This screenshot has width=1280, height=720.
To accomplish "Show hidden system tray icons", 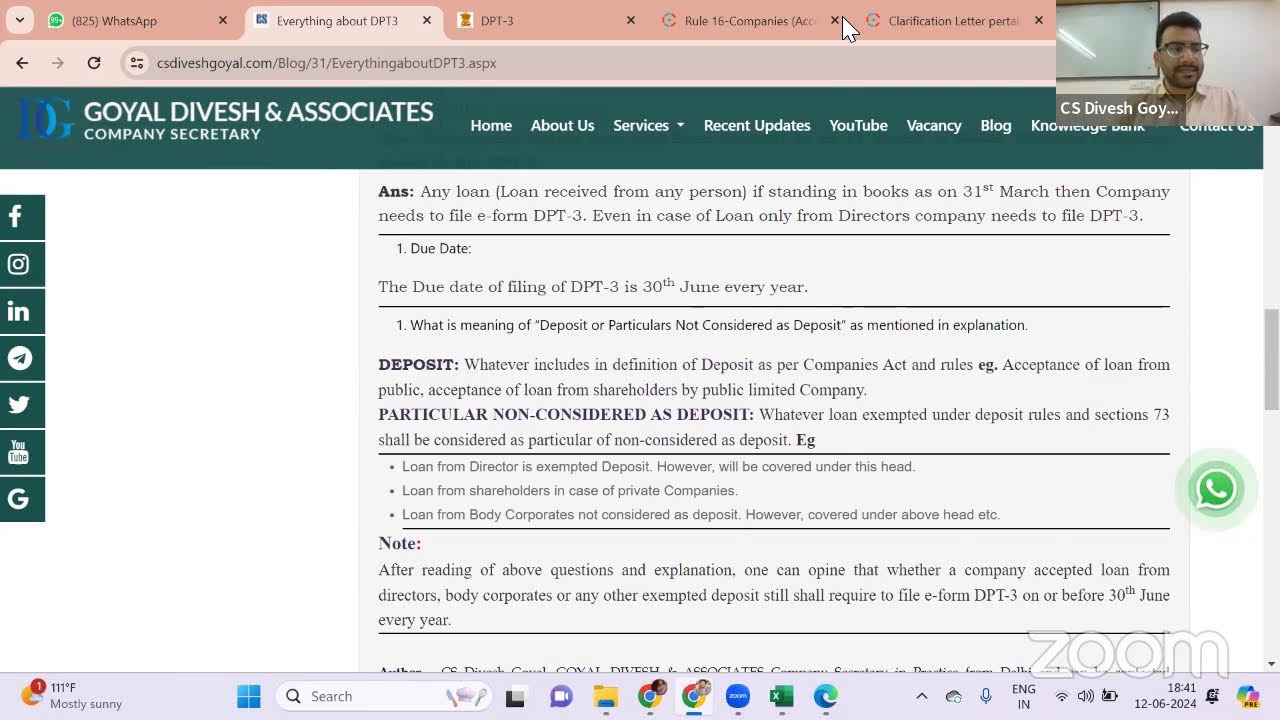I will pos(922,696).
